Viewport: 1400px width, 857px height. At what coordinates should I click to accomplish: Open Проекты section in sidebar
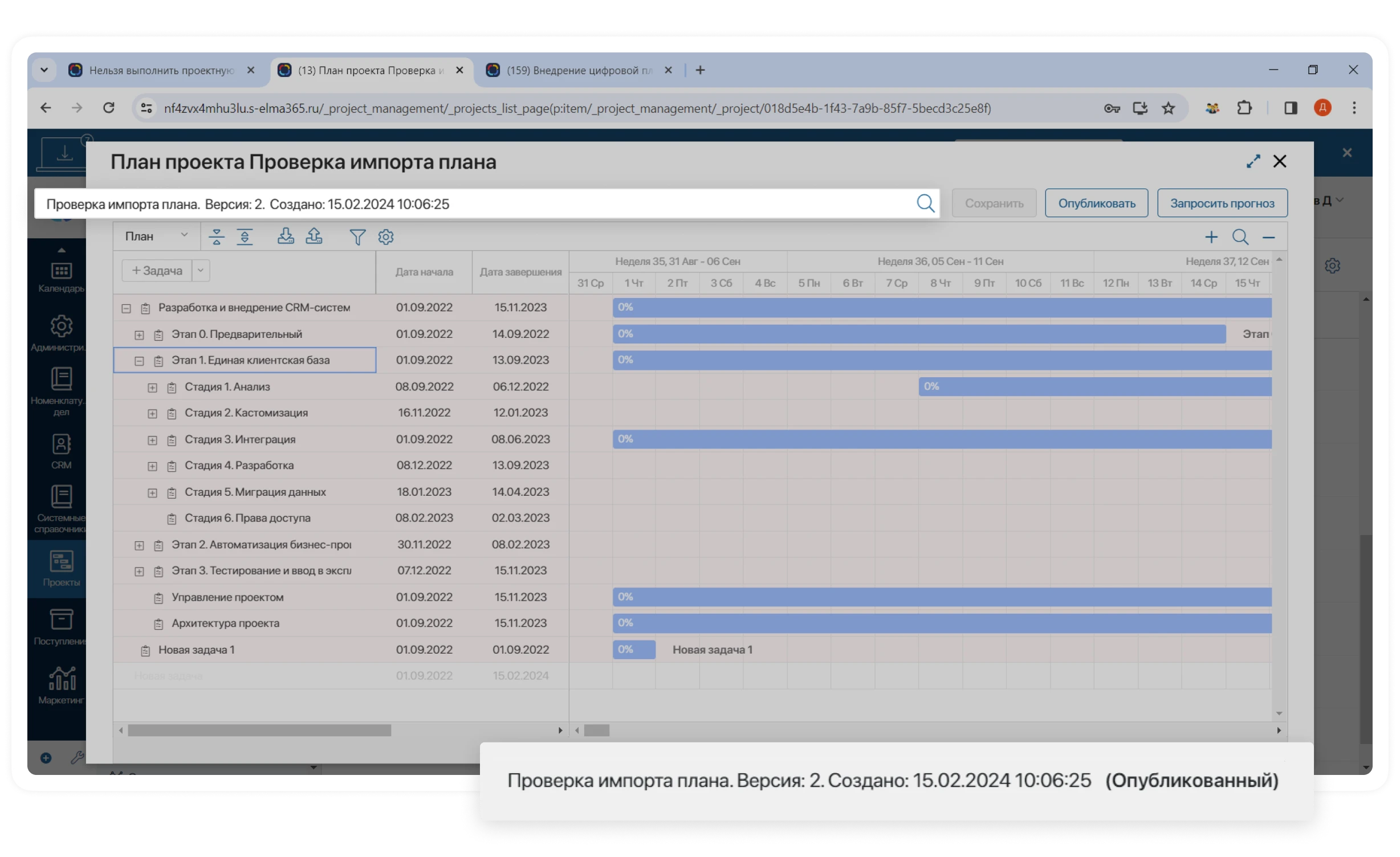pos(61,568)
